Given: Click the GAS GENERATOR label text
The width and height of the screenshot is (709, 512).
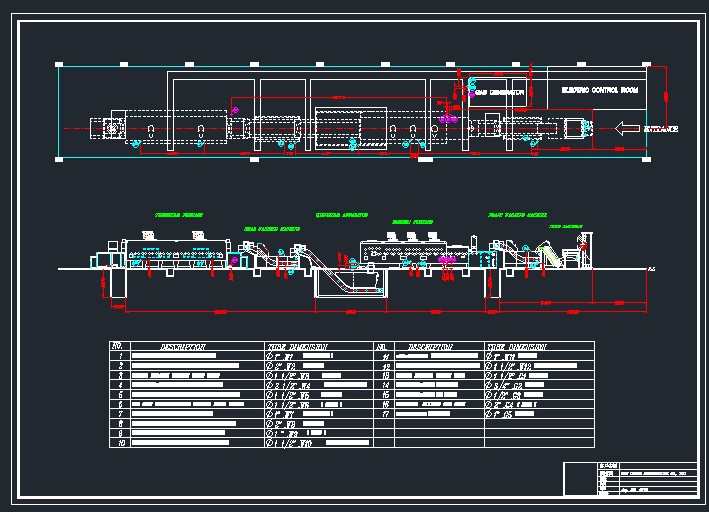Looking at the screenshot, I should (500, 92).
